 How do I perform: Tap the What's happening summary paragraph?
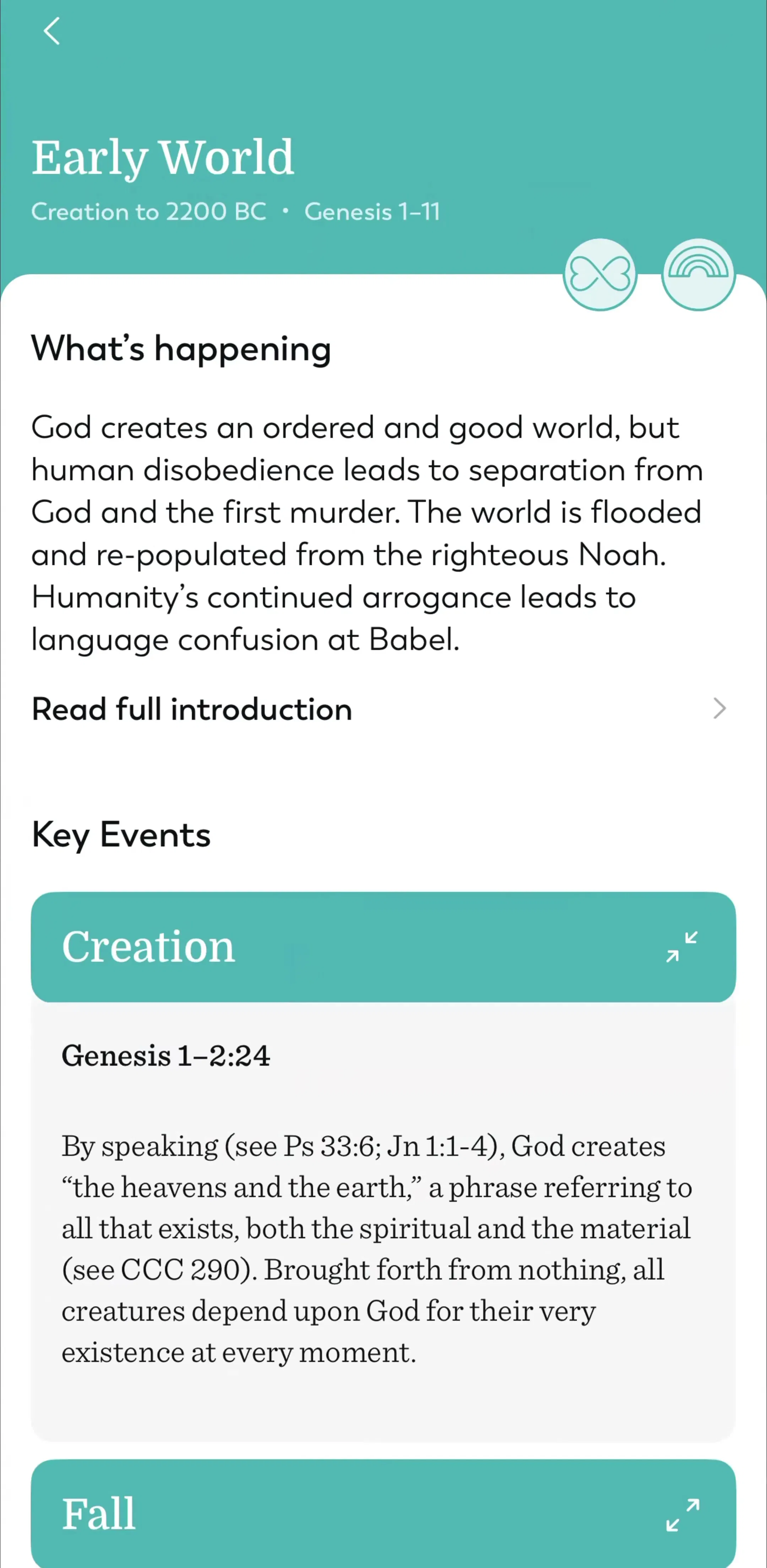368,533
